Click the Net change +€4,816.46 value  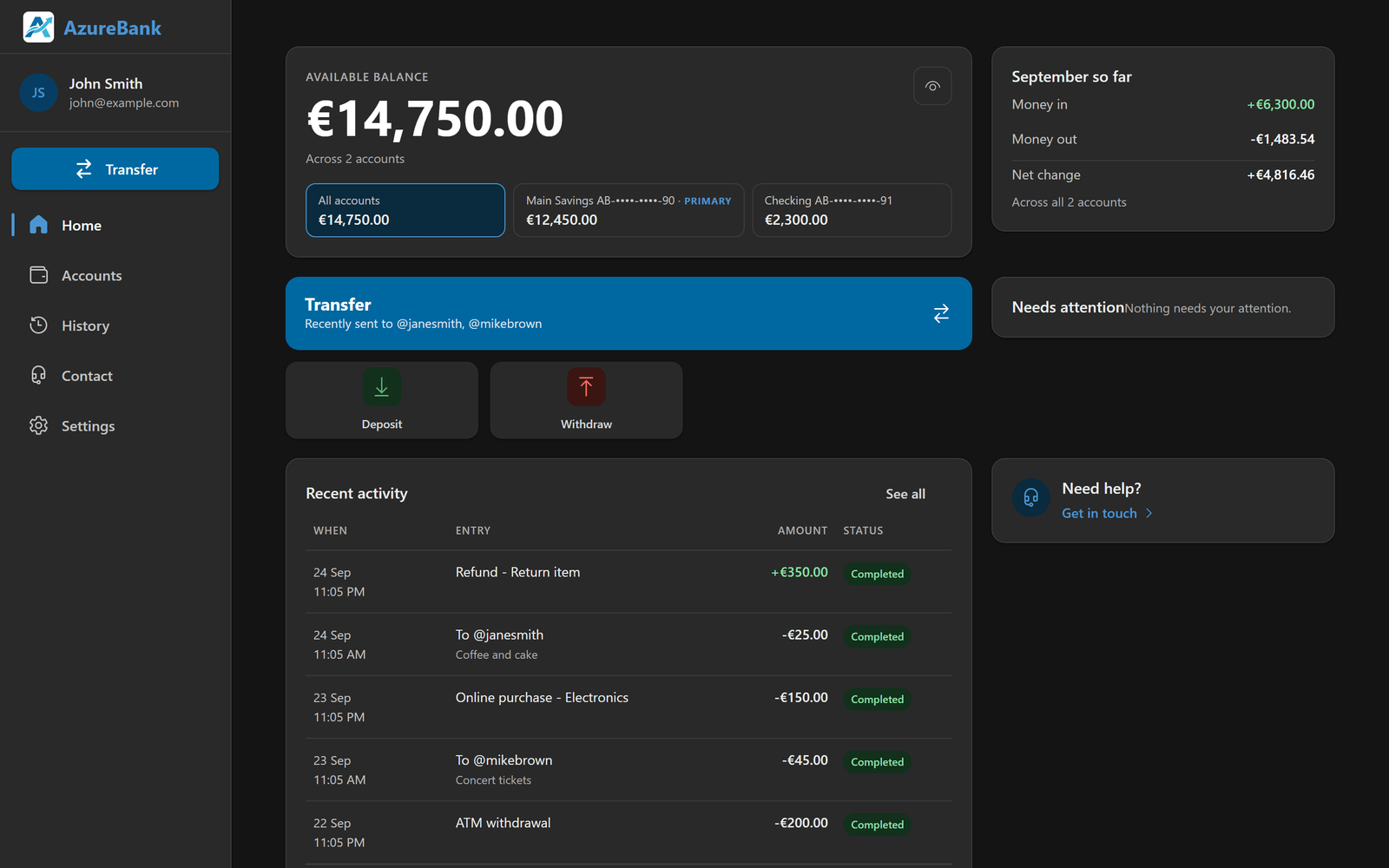1280,174
